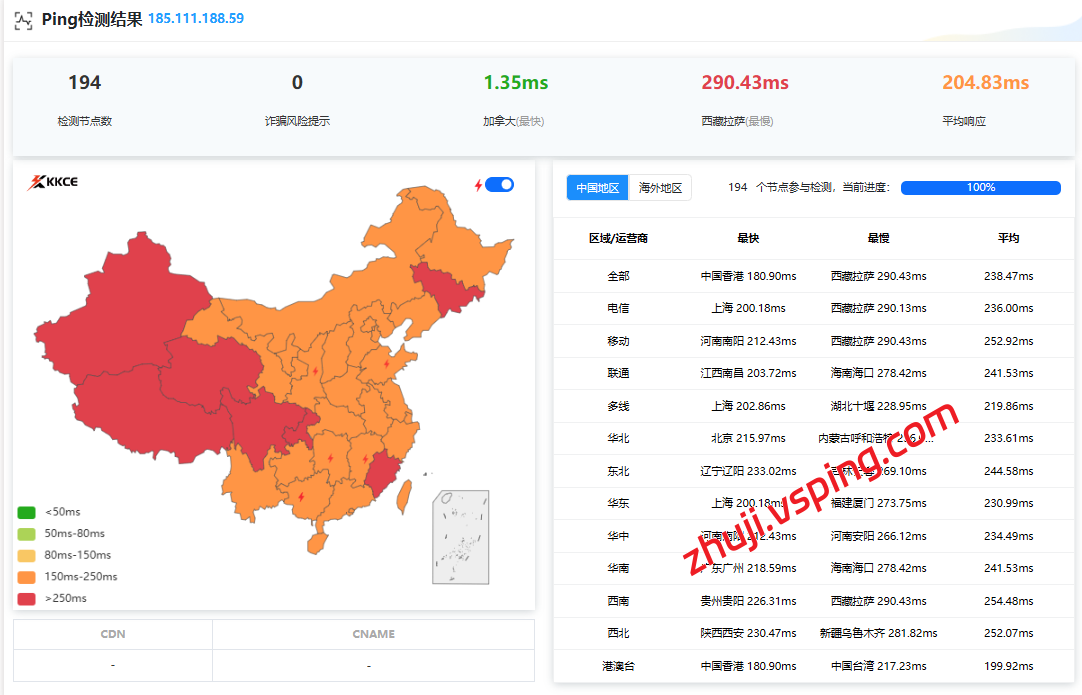Click the South China Sea inset map
The width and height of the screenshot is (1082, 695).
click(460, 537)
